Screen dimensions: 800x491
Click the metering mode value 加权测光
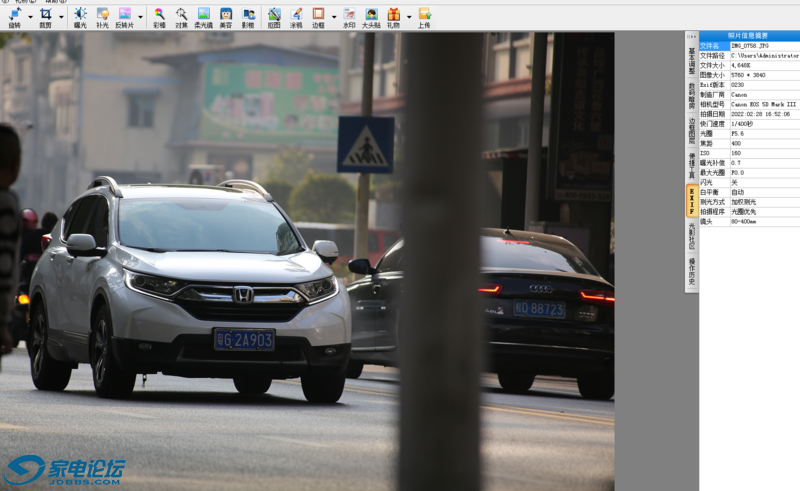[x=744, y=202]
